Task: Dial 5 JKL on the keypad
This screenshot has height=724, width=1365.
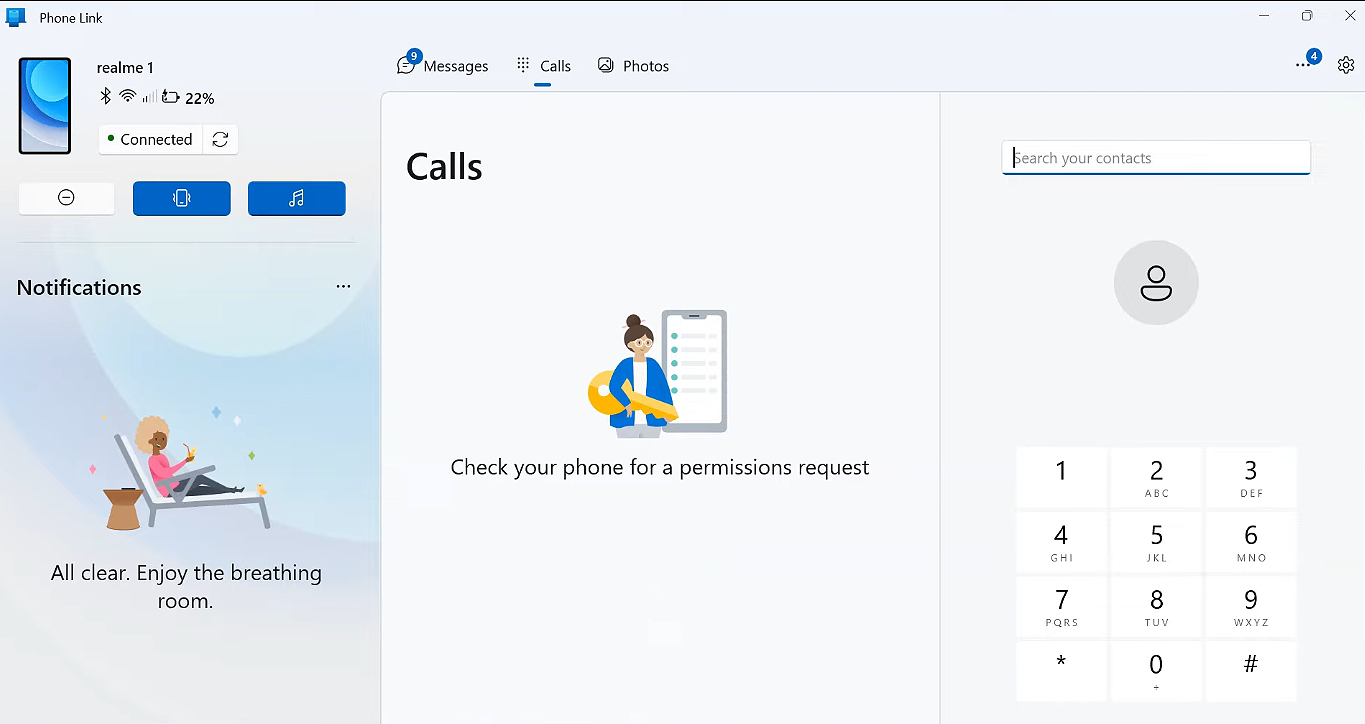Action: [1156, 543]
